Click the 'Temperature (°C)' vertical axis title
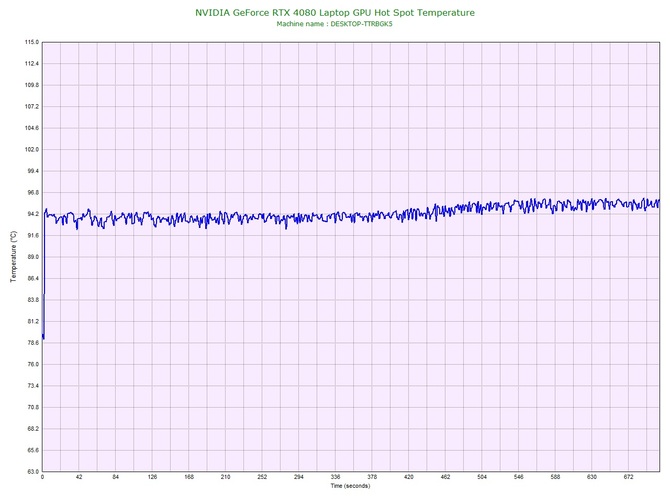 click(x=14, y=256)
